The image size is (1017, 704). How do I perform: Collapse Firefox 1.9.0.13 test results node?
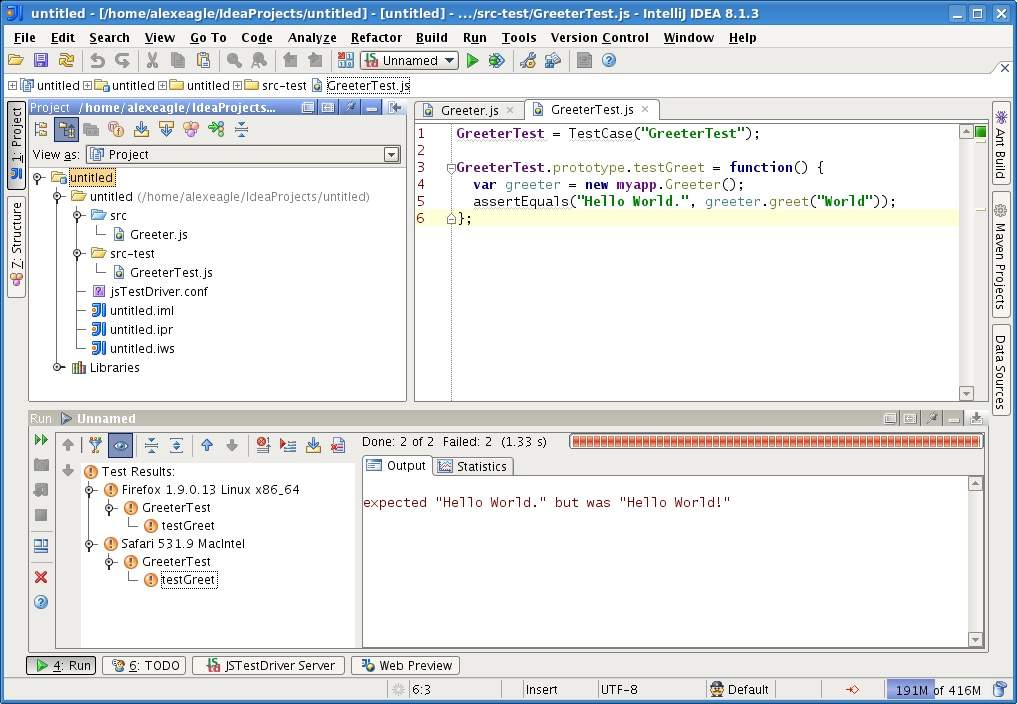[x=90, y=490]
